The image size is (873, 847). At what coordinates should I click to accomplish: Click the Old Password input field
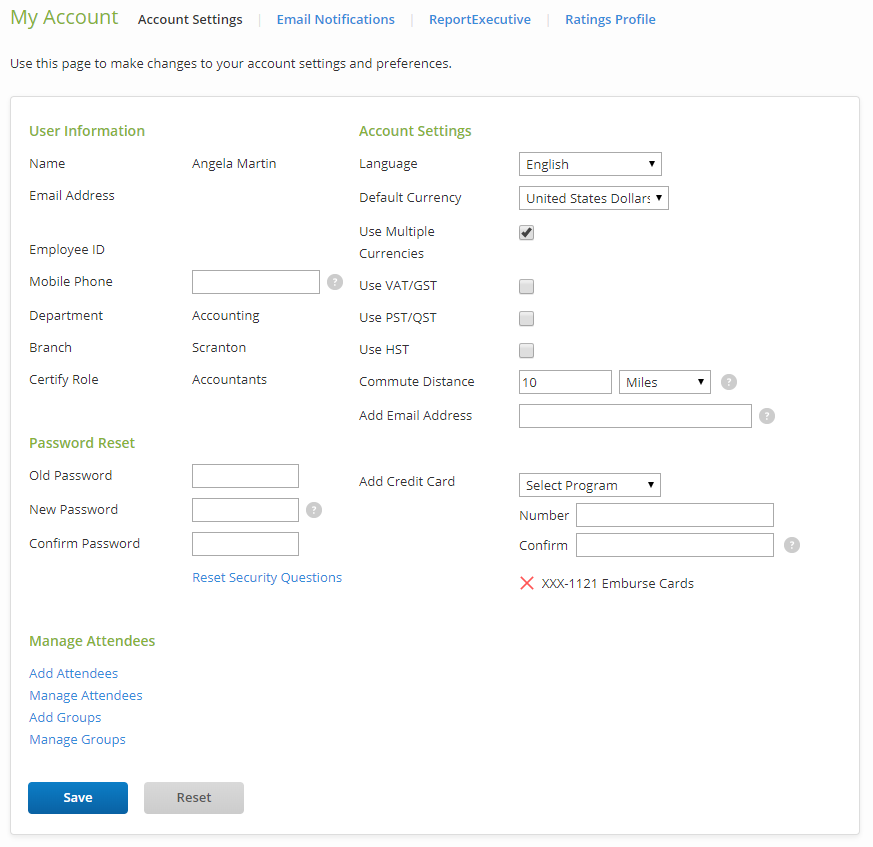click(245, 475)
